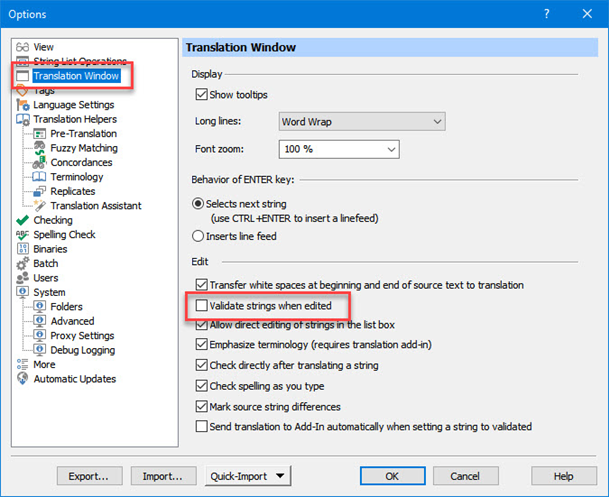Click the OK button
Viewport: 609px width, 497px height.
(x=391, y=476)
